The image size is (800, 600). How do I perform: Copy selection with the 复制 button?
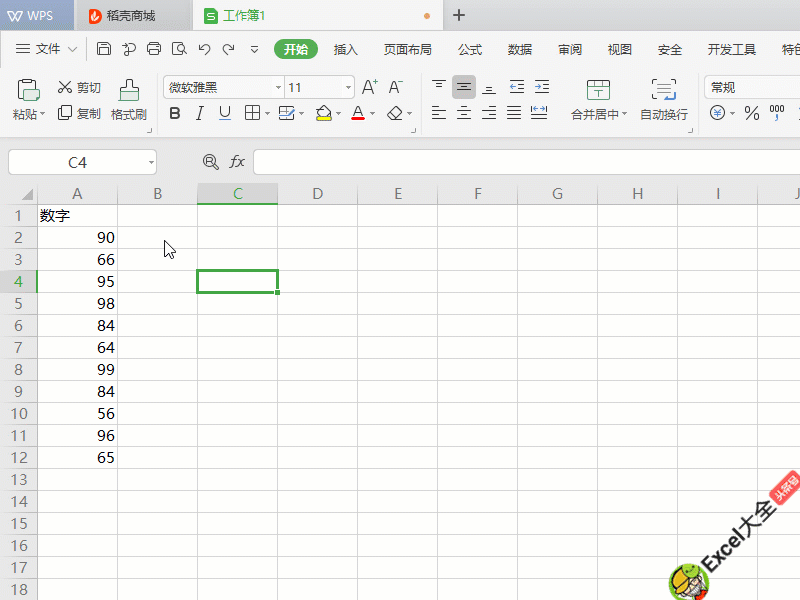click(x=79, y=113)
